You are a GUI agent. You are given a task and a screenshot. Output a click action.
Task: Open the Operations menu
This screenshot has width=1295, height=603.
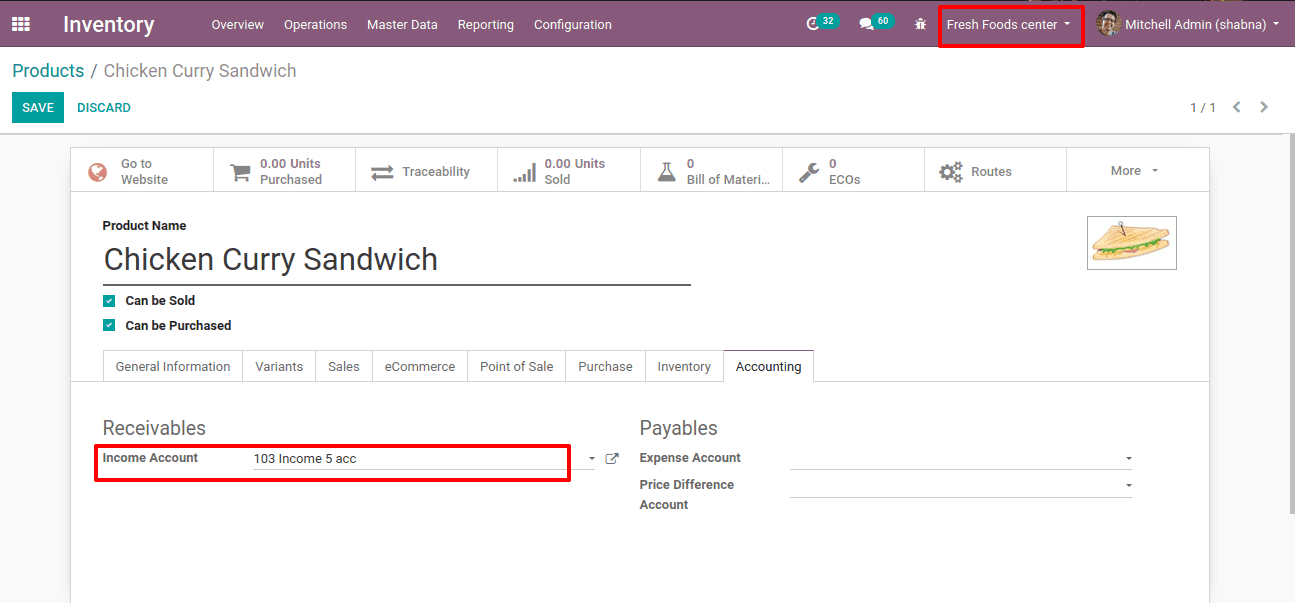click(x=315, y=24)
